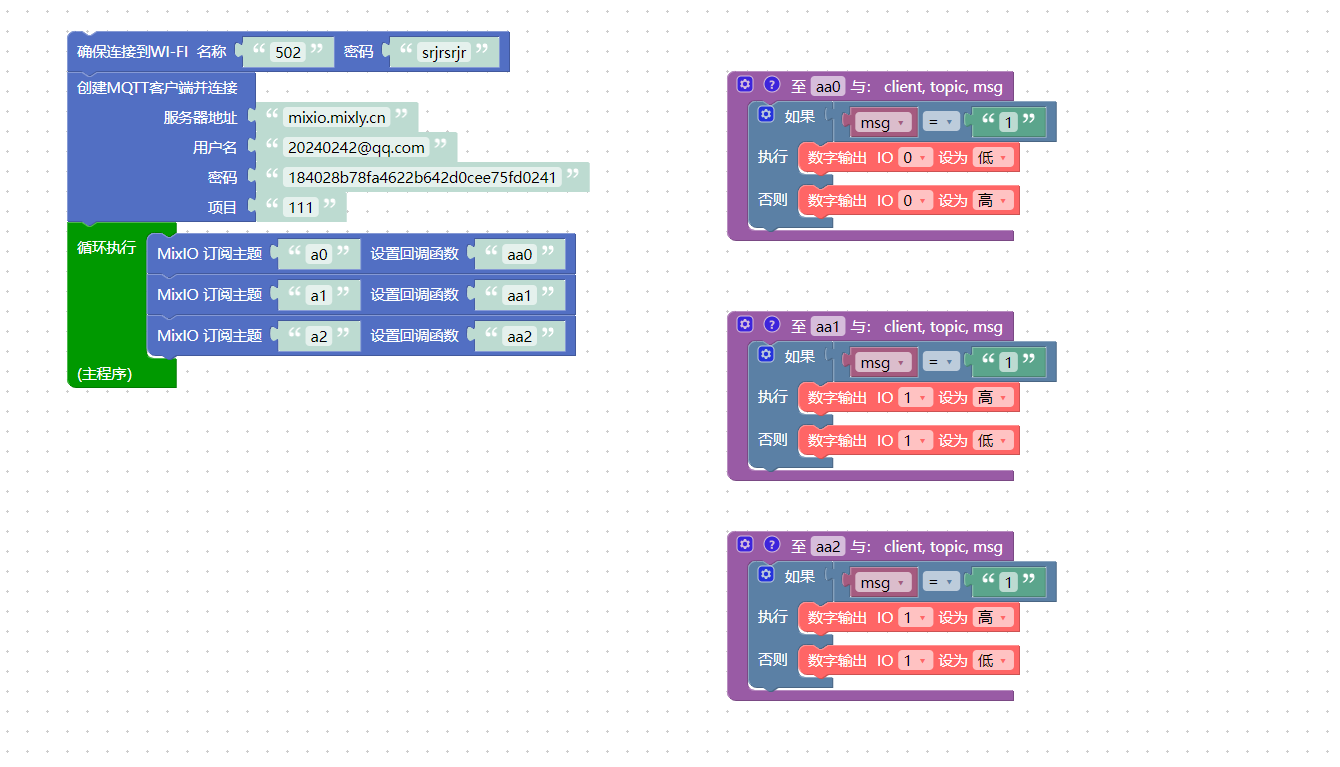1340x767 pixels.
Task: Open IO 1 pin dropdown in aa1 否则 row
Action: (x=915, y=441)
